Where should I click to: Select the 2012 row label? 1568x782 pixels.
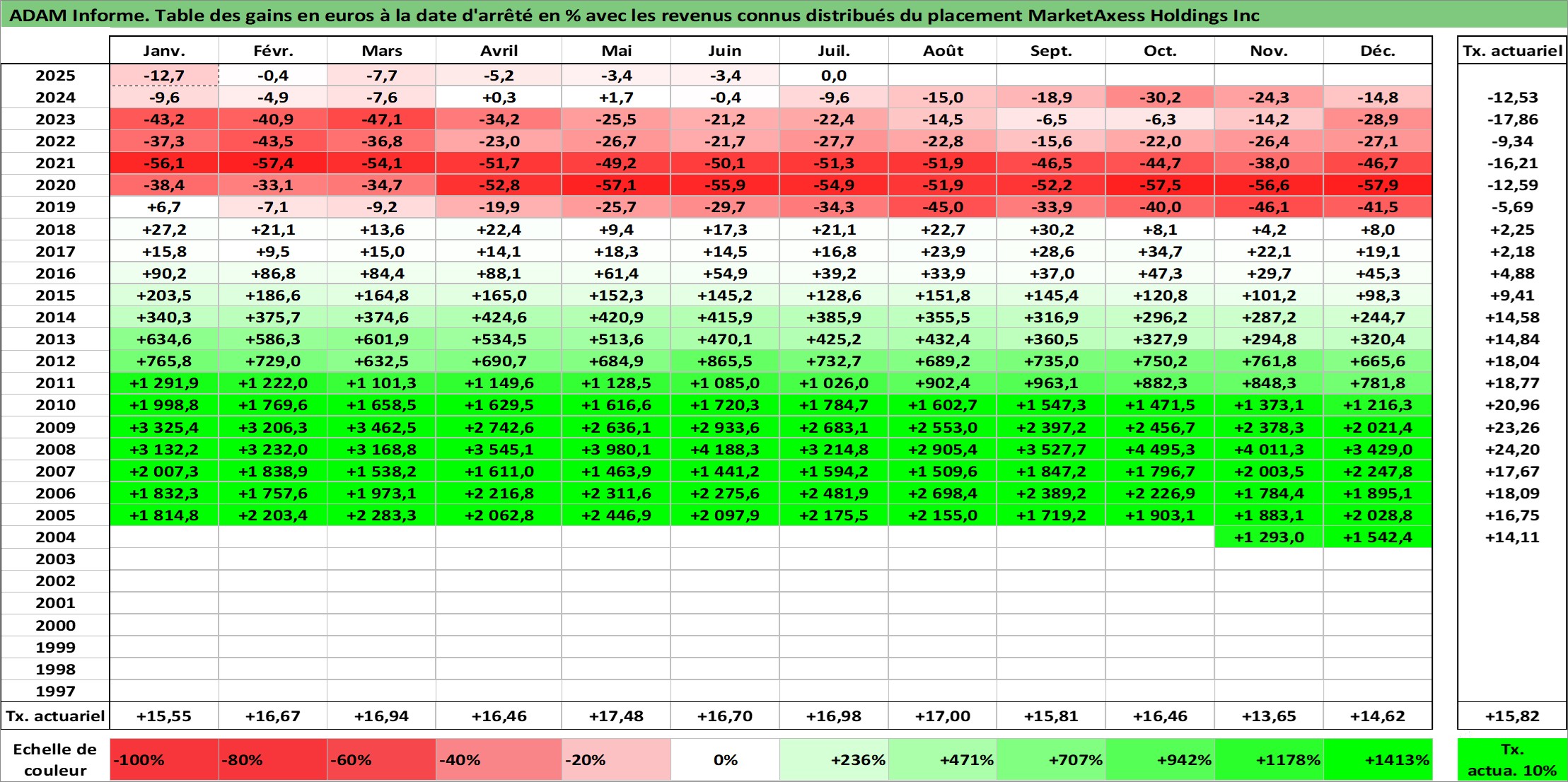55,361
